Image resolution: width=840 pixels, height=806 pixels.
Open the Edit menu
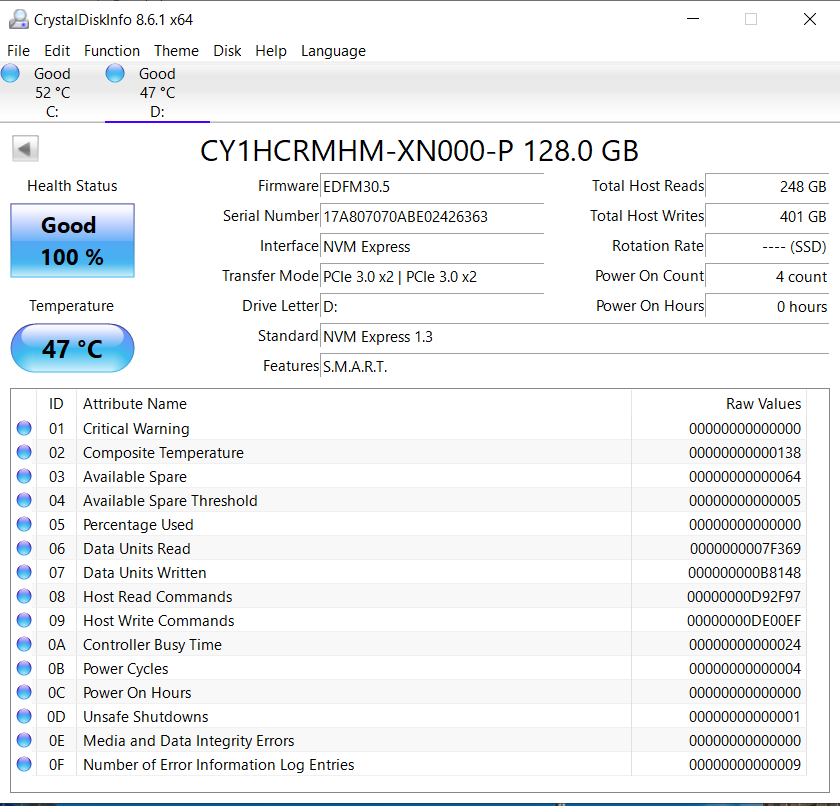57,51
